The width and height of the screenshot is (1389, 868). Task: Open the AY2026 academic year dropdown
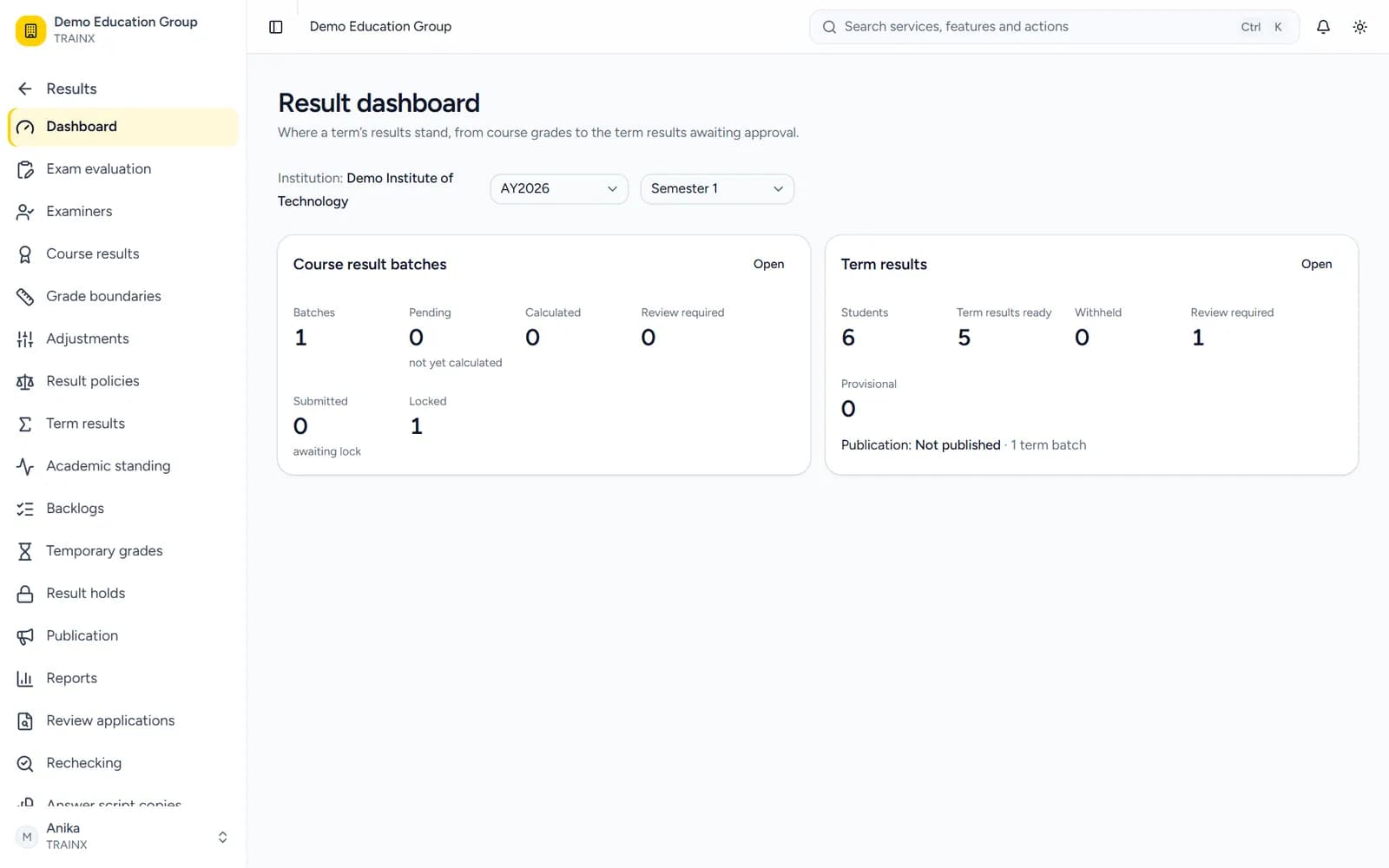click(x=559, y=188)
